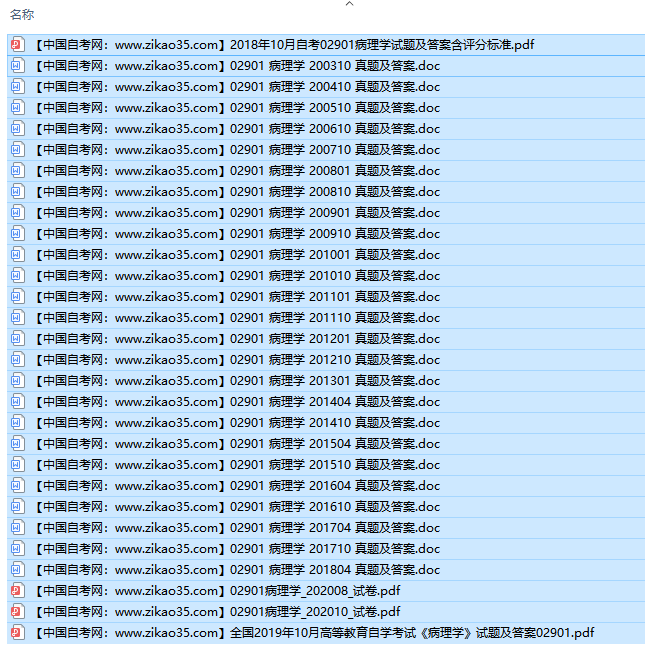Click the doc icon for 200910 真题及答案

pyautogui.click(x=17, y=234)
